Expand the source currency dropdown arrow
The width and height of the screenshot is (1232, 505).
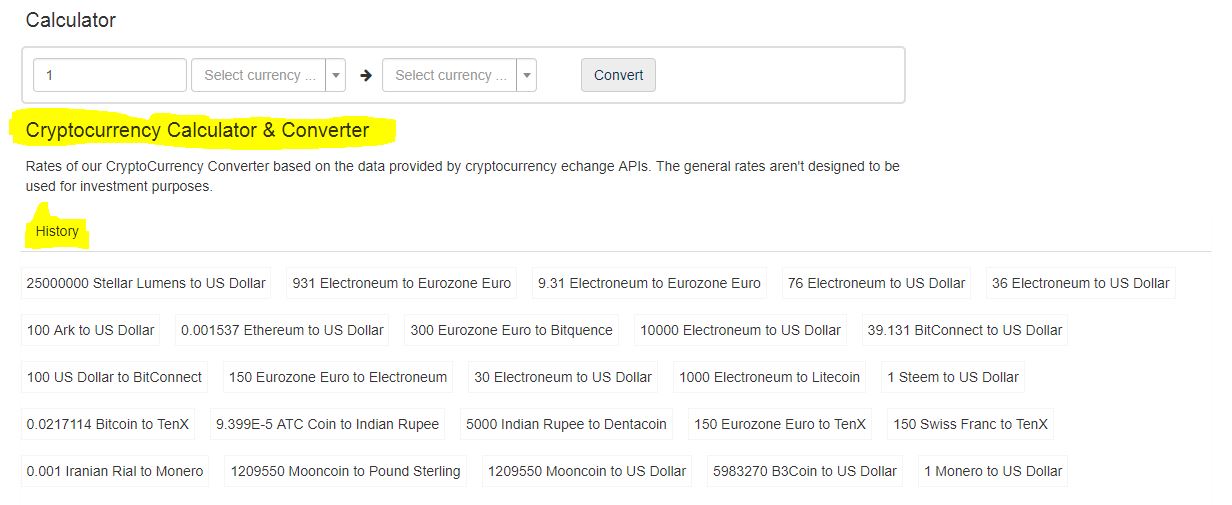pos(336,75)
